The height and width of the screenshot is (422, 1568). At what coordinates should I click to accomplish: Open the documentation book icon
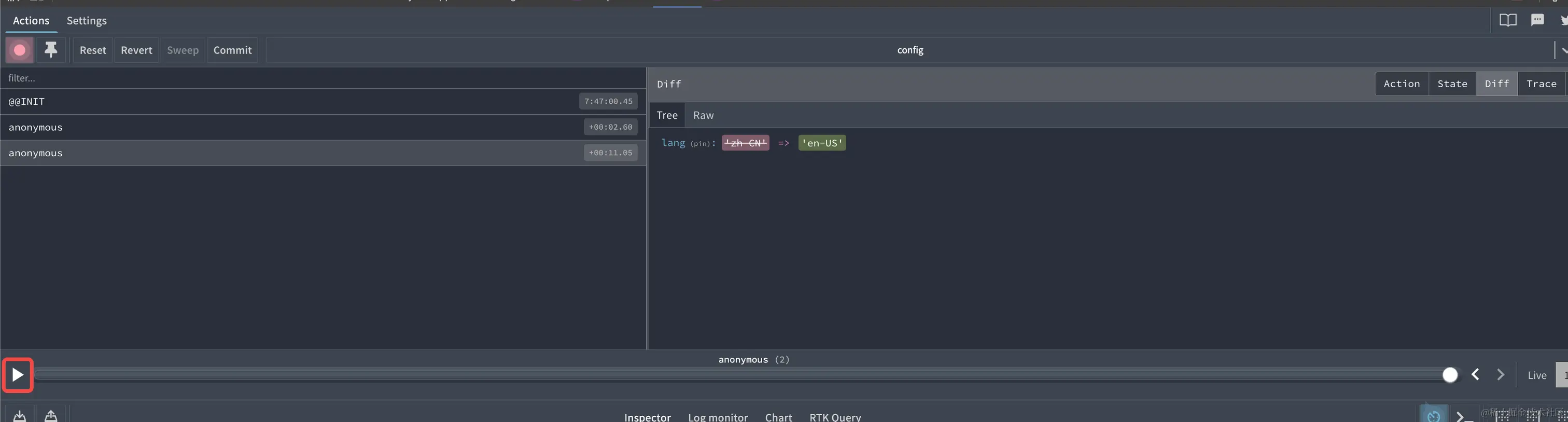(x=1508, y=20)
